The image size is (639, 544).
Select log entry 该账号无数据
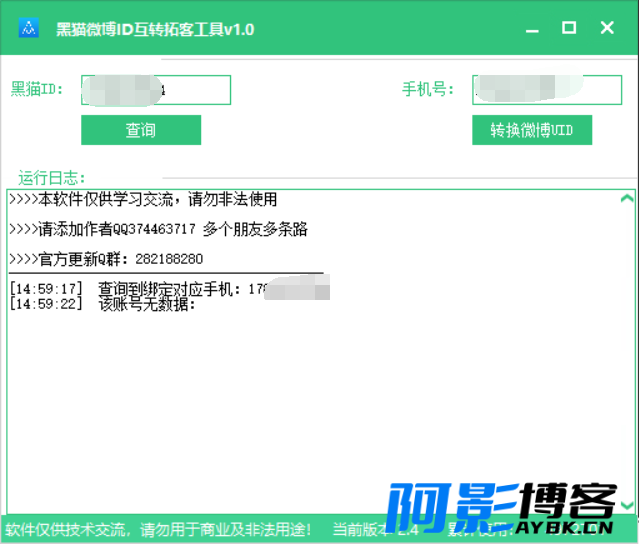[103, 304]
